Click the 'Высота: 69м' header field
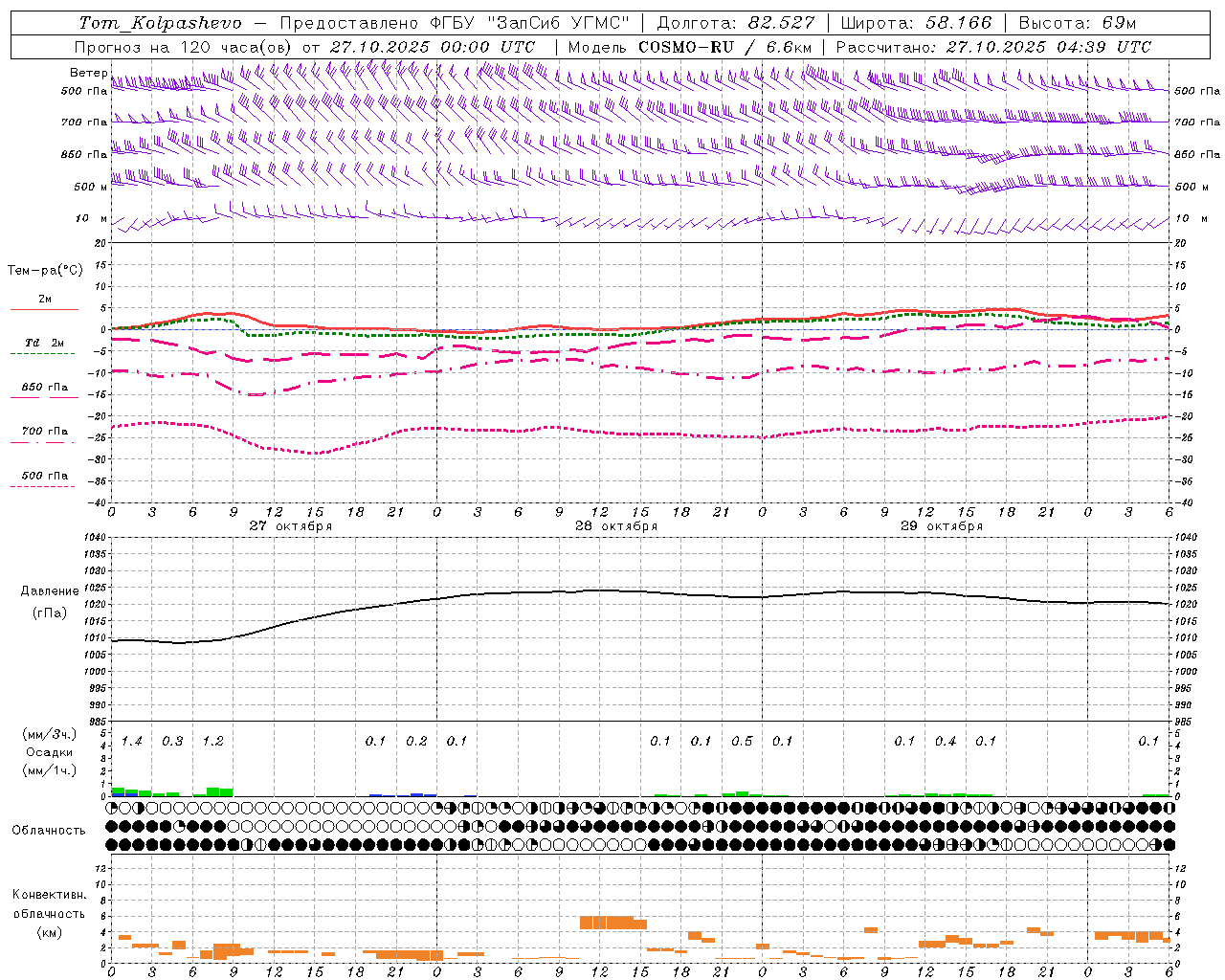The width and height of the screenshot is (1225, 980). point(1077,23)
